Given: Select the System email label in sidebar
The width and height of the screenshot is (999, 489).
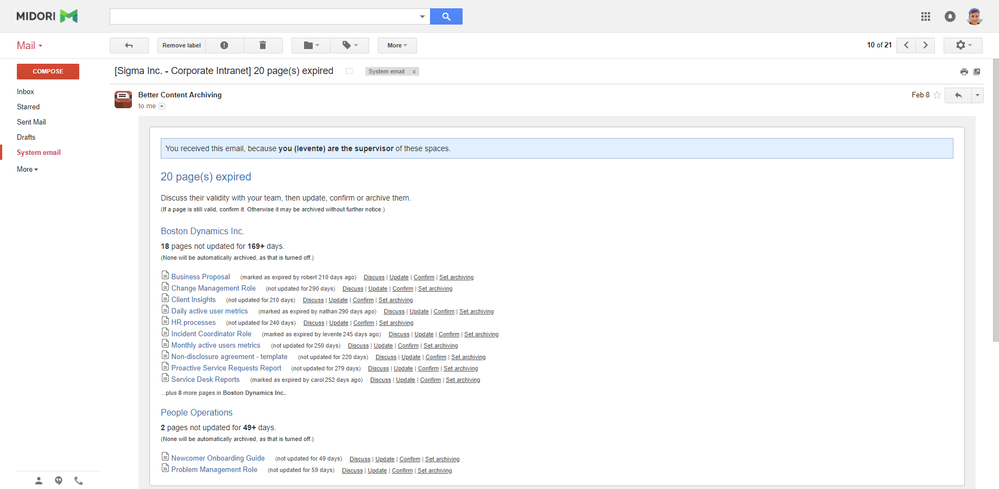Looking at the screenshot, I should [39, 153].
